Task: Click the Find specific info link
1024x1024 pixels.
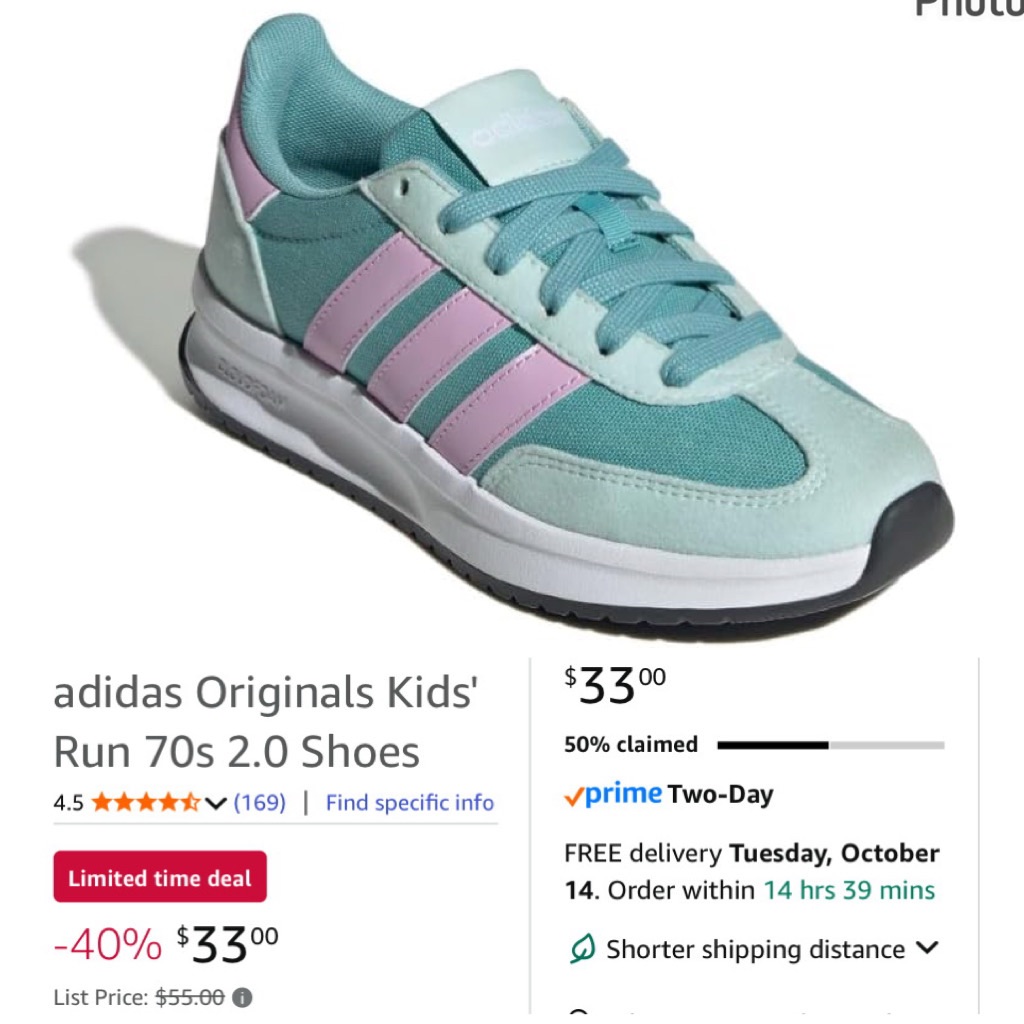Action: click(x=410, y=803)
